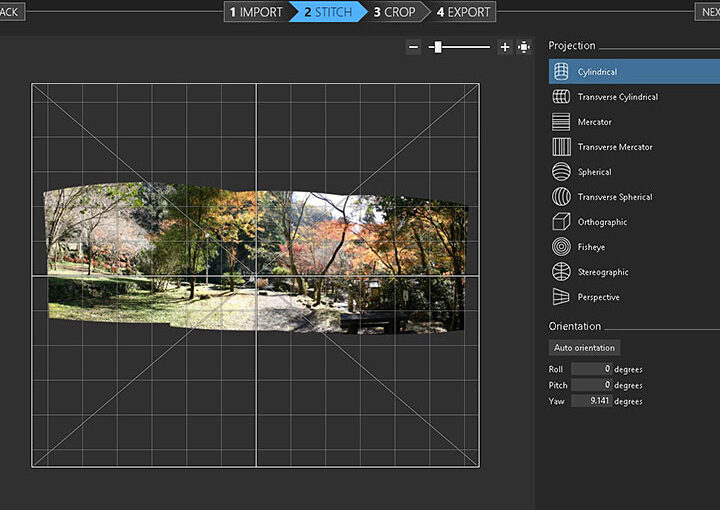The image size is (720, 510).
Task: Click the zoom slider handle
Action: tap(437, 47)
